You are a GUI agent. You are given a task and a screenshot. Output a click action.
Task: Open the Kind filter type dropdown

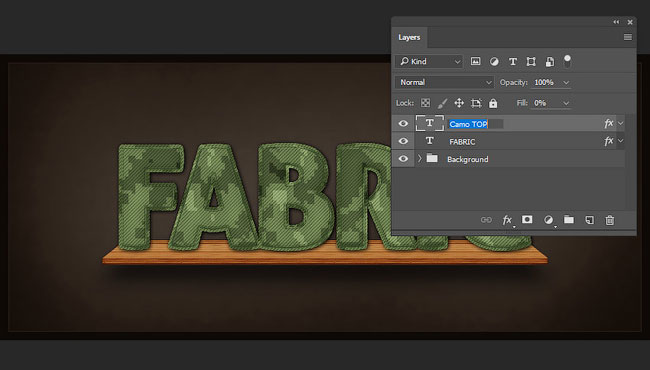click(x=429, y=62)
